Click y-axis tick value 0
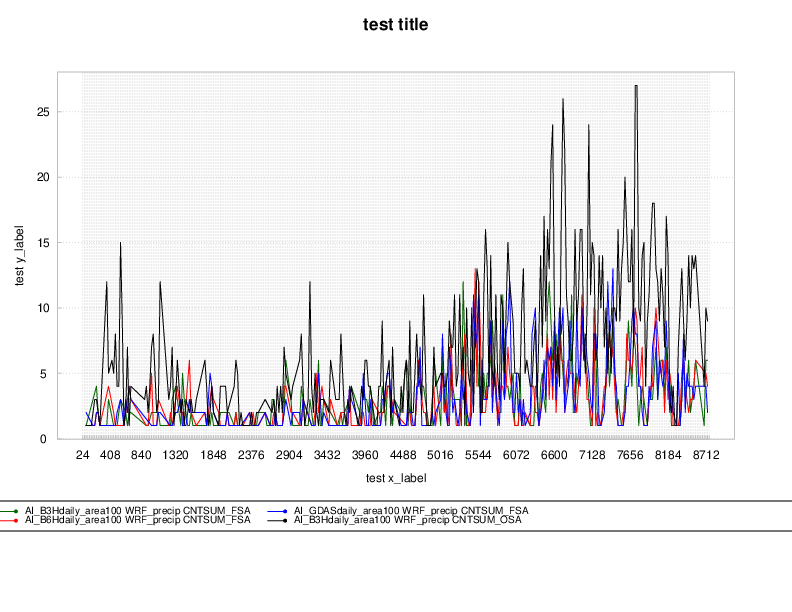Screen dimensions: 792x612 (x=44, y=439)
